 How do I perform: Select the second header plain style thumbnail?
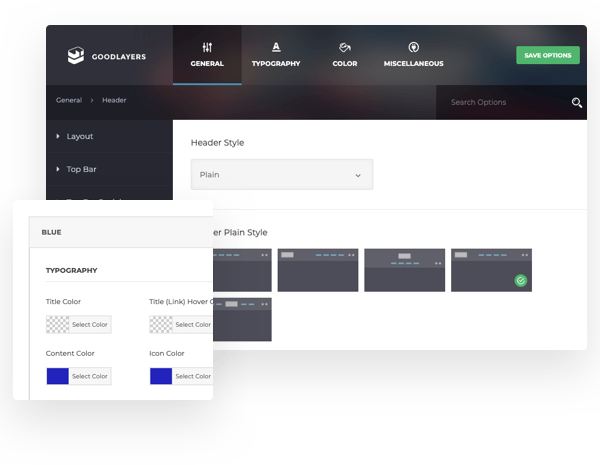[x=317, y=270]
